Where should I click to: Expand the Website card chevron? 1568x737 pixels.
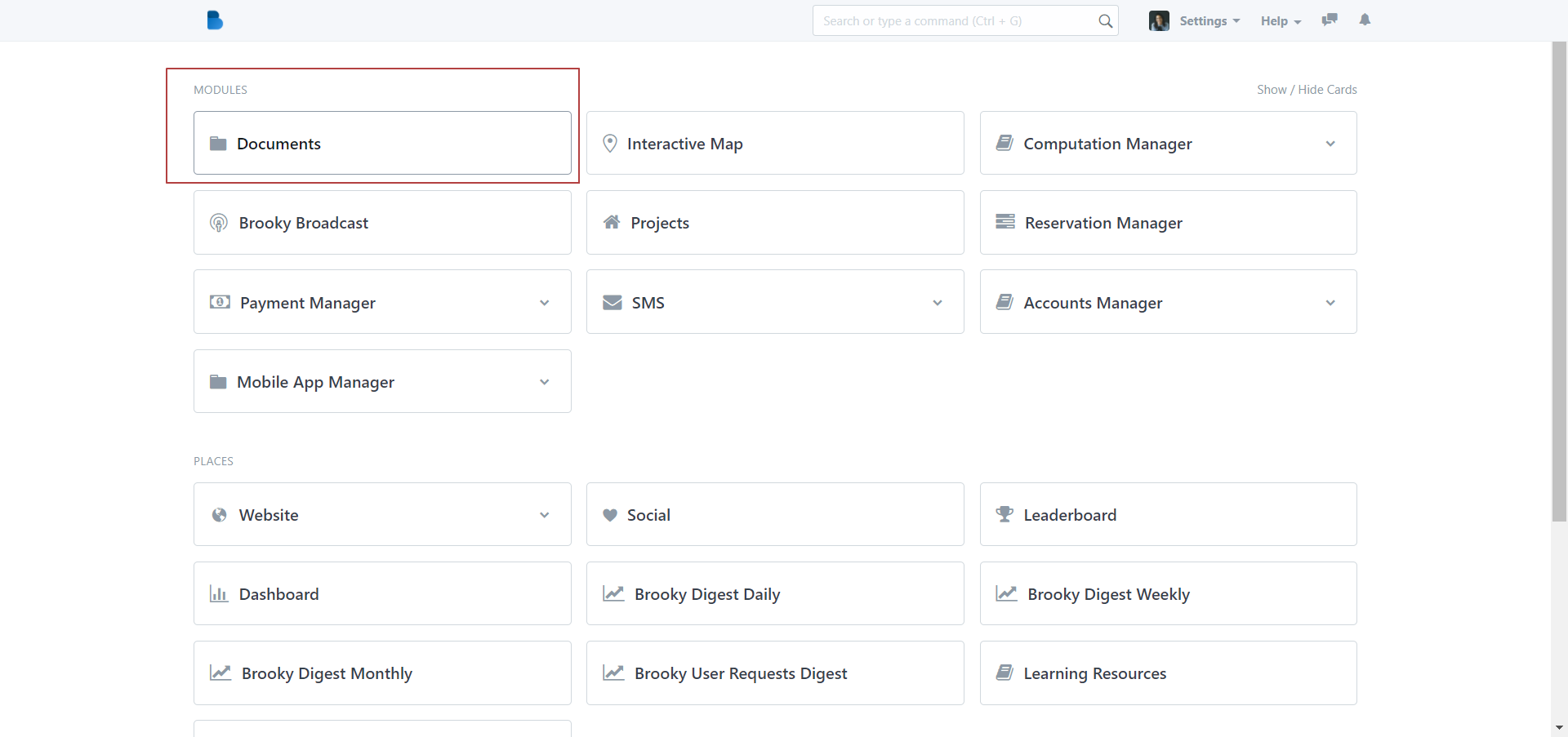[x=545, y=515]
